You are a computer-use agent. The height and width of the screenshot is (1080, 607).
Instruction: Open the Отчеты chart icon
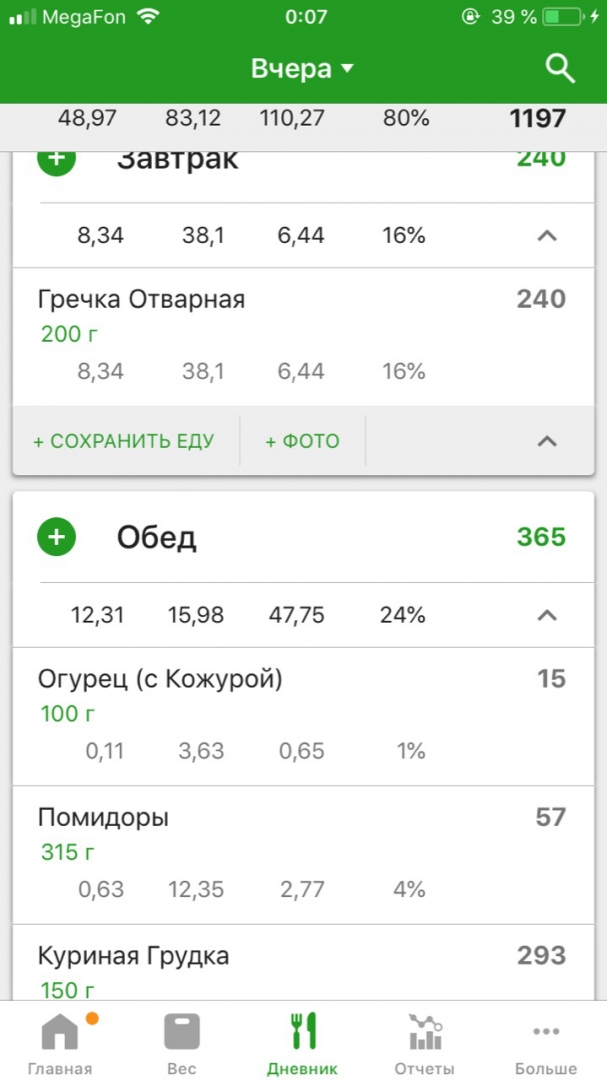[424, 1031]
